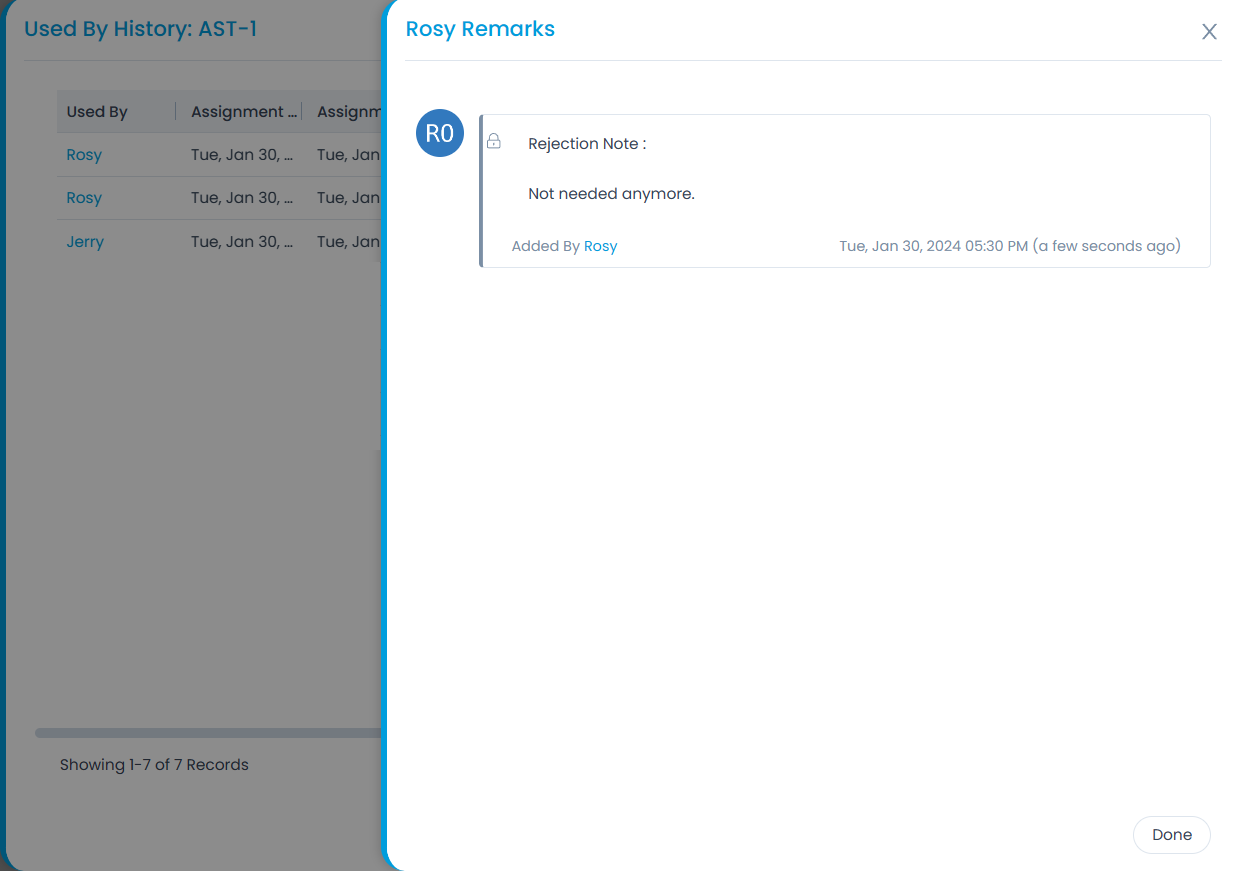The width and height of the screenshot is (1238, 871).
Task: Open the second Rosy entry in the table
Action: coord(84,198)
